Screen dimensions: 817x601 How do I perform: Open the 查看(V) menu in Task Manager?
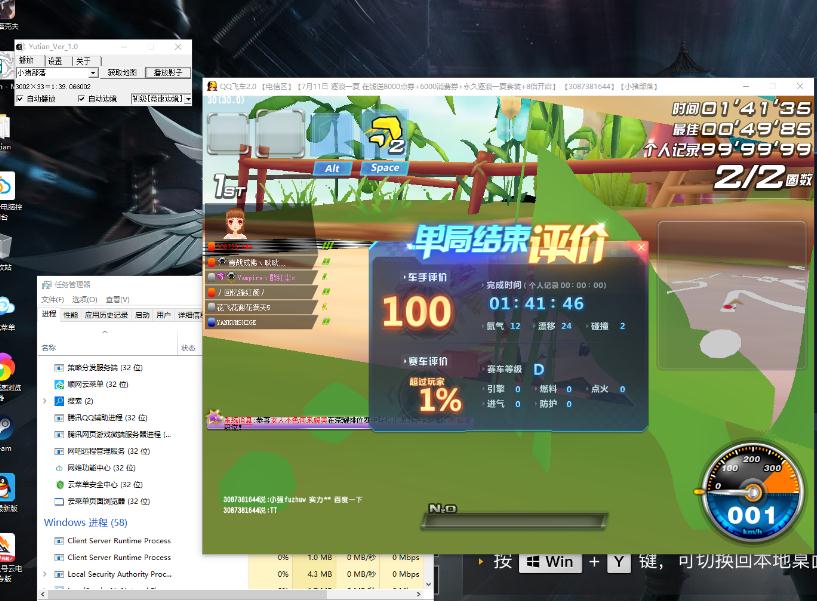point(118,300)
